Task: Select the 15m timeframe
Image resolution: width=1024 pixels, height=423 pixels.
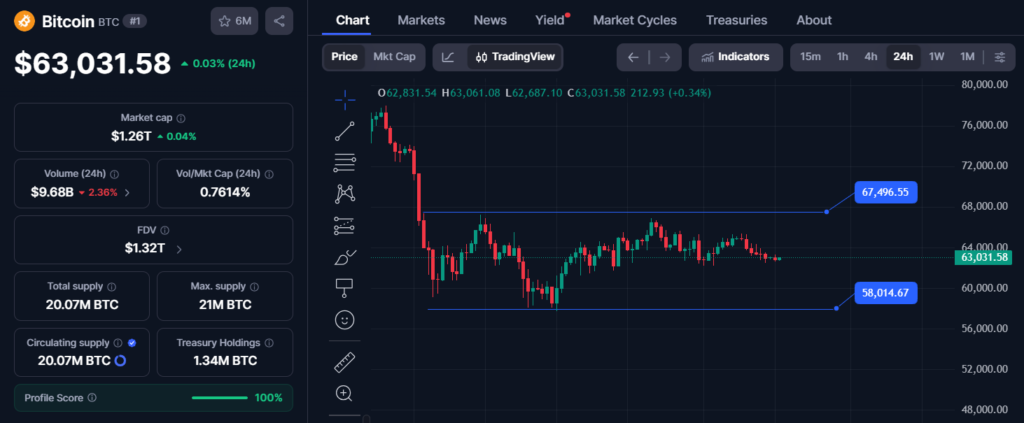Action: [x=810, y=57]
